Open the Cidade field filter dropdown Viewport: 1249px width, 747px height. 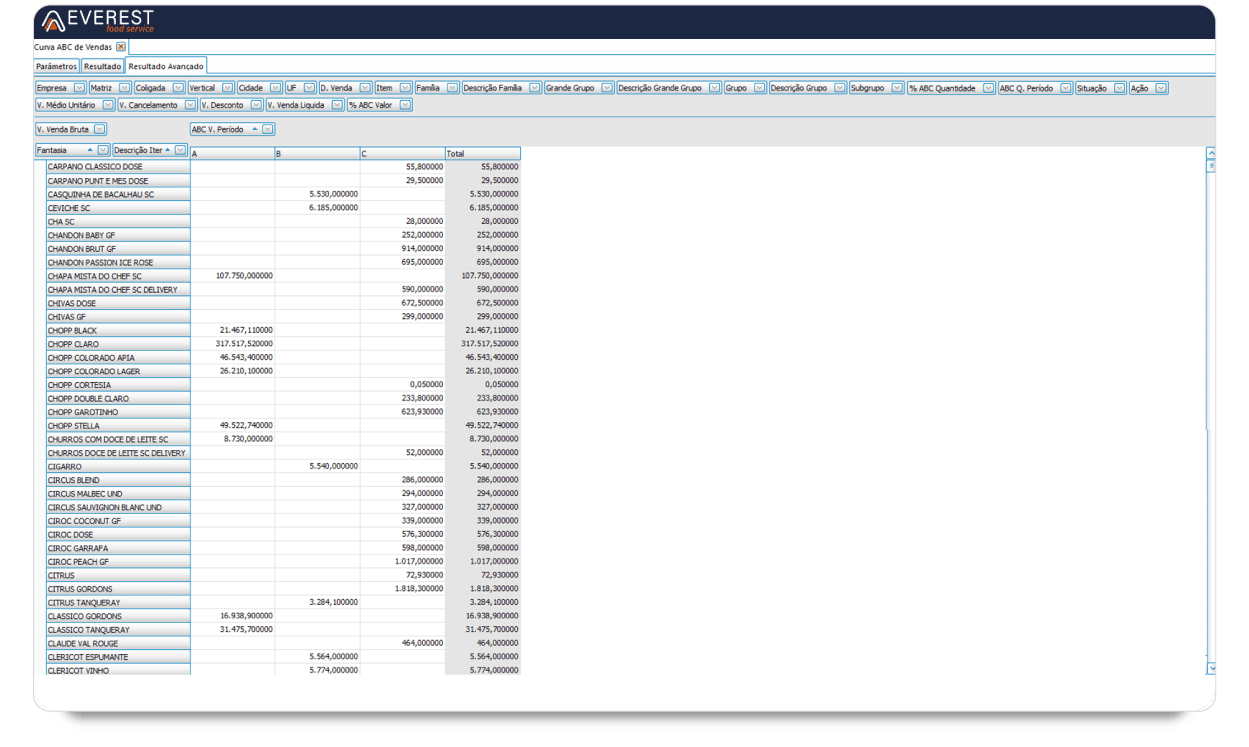click(x=276, y=88)
